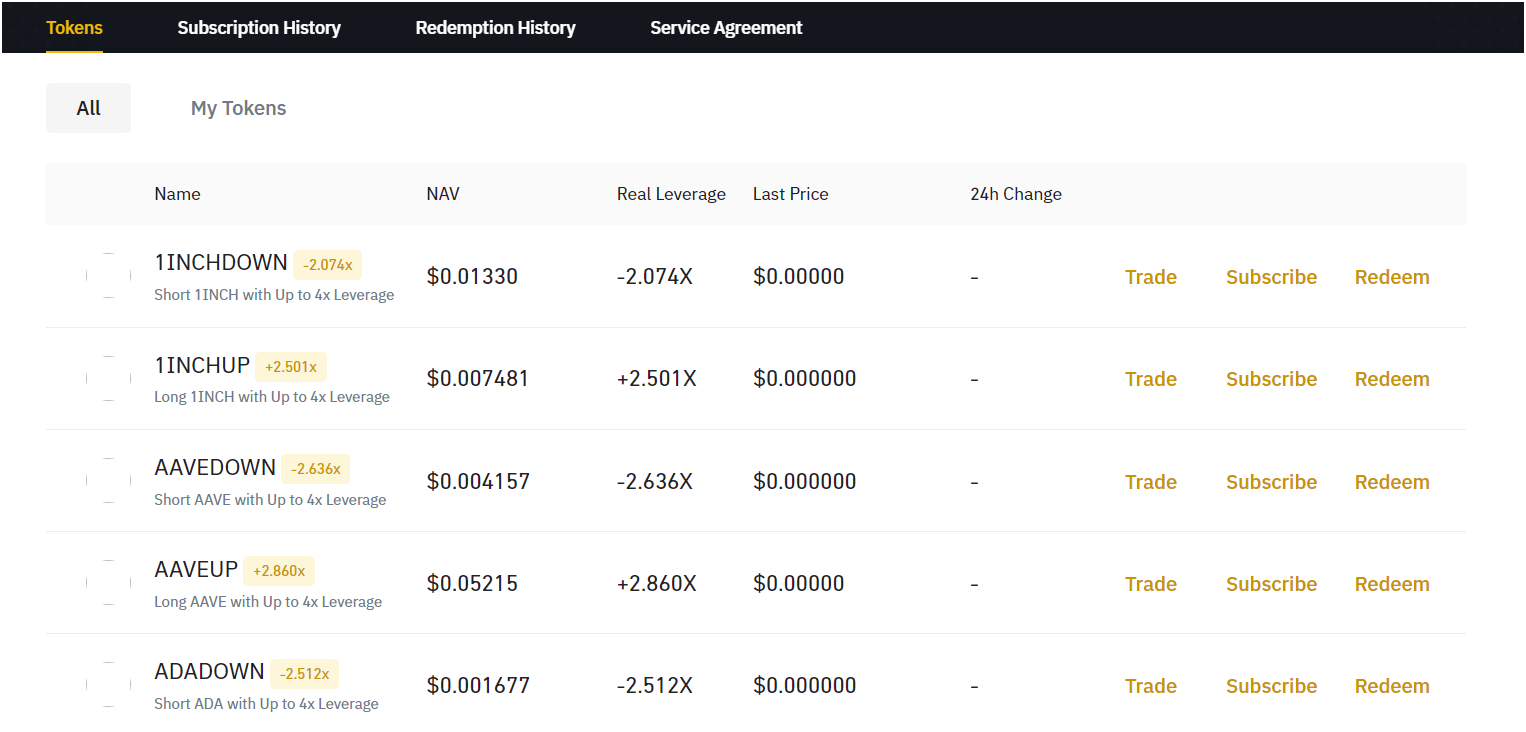The width and height of the screenshot is (1526, 732).
Task: Trade the 1INCHDOWN token
Action: pyautogui.click(x=1150, y=277)
